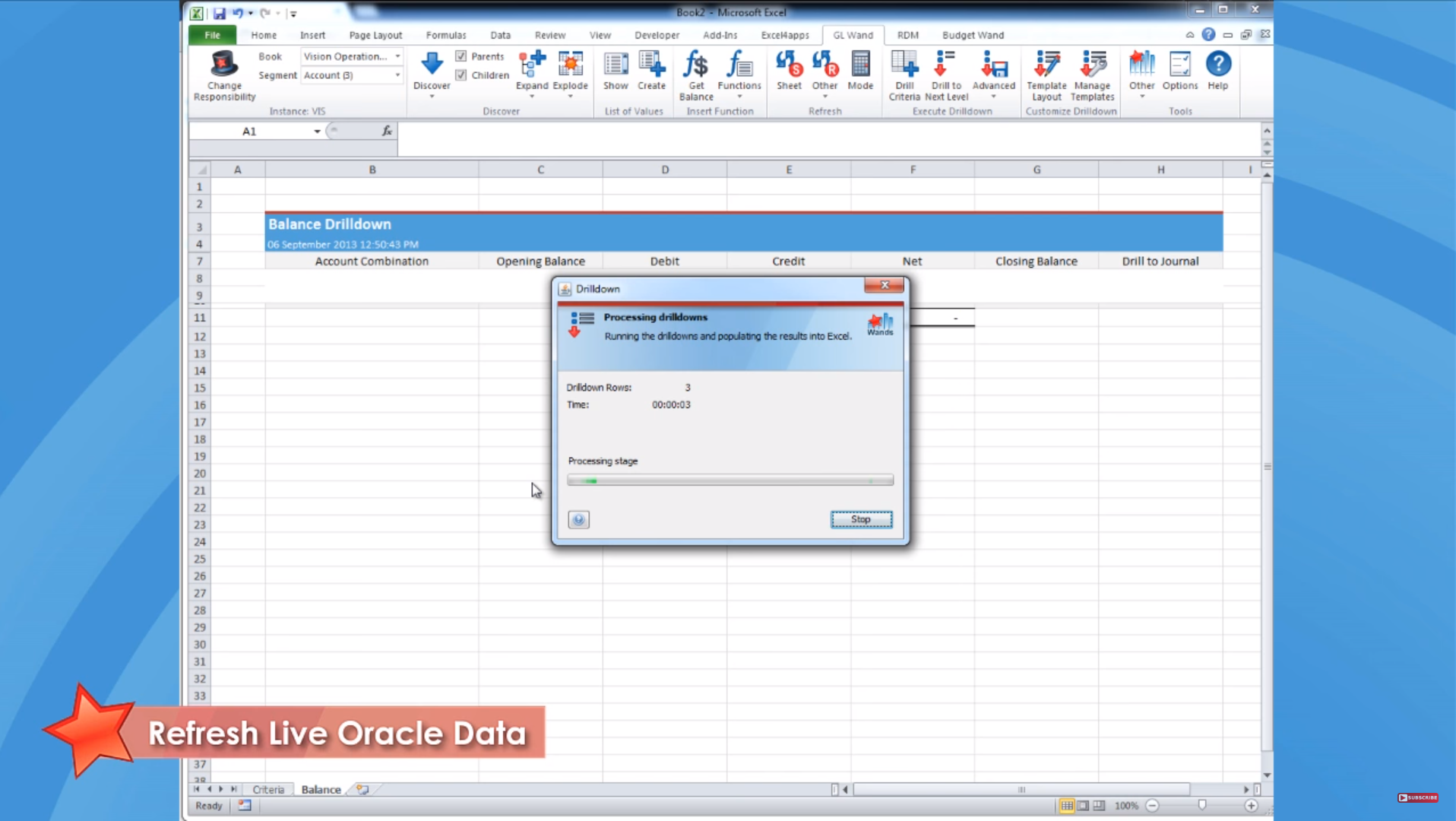The width and height of the screenshot is (1456, 821).
Task: Expand the Other tools dropdown arrow
Action: [x=1141, y=97]
